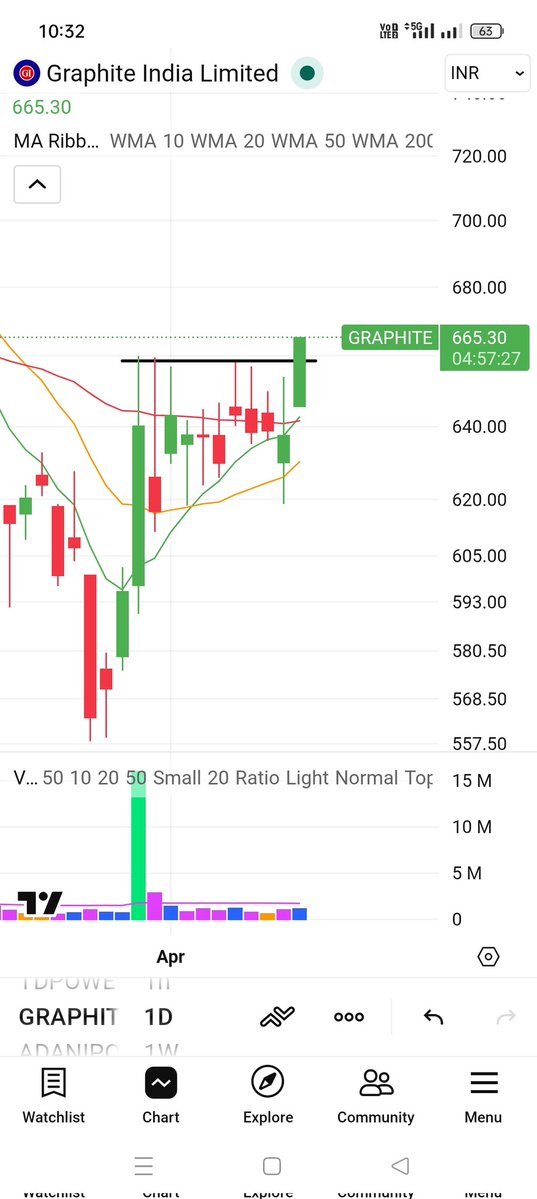
Task: Collapse the indicator legend with caret button
Action: coord(37,184)
